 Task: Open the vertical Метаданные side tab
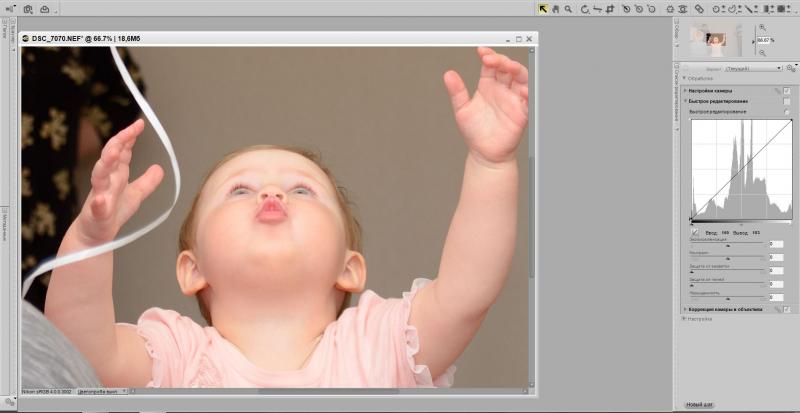point(4,225)
